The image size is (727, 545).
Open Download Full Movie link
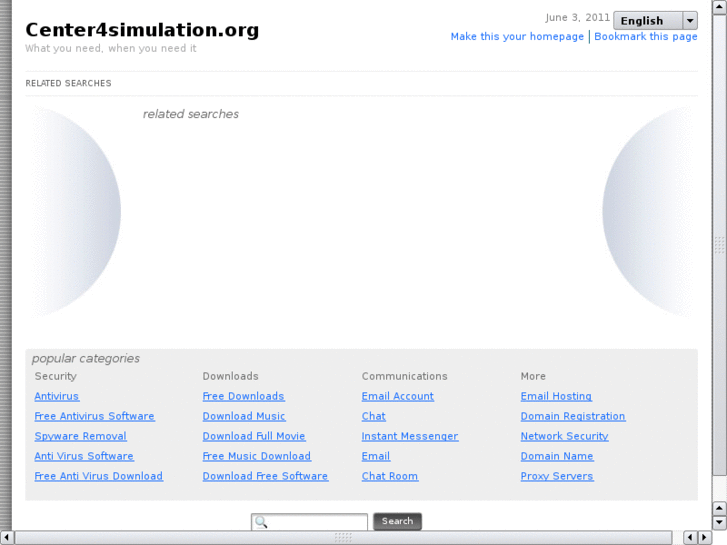(x=254, y=436)
